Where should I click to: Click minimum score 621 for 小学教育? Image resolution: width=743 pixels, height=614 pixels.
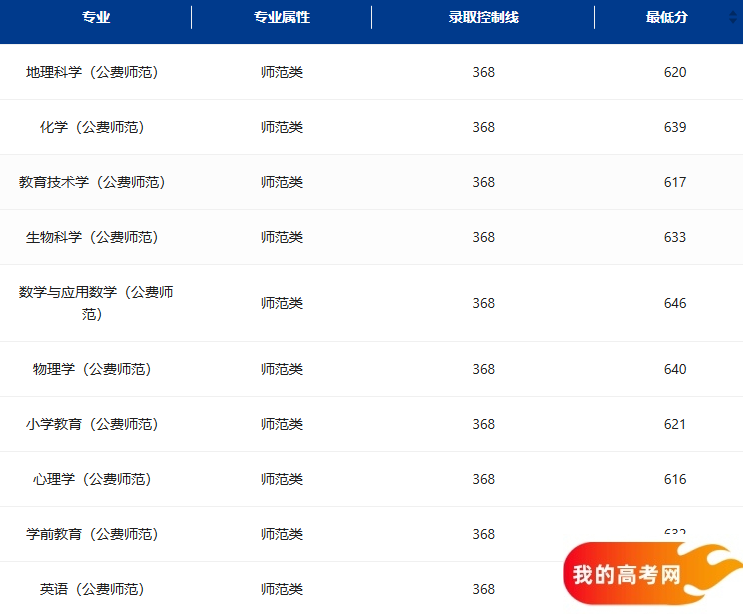tap(675, 424)
